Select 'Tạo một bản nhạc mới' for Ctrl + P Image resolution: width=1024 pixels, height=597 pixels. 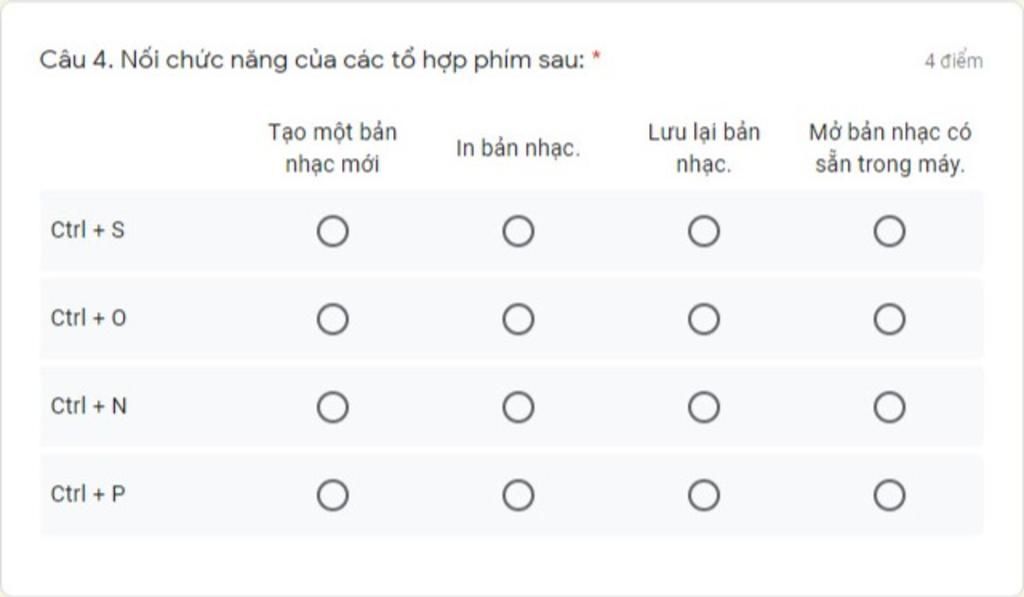(x=332, y=495)
